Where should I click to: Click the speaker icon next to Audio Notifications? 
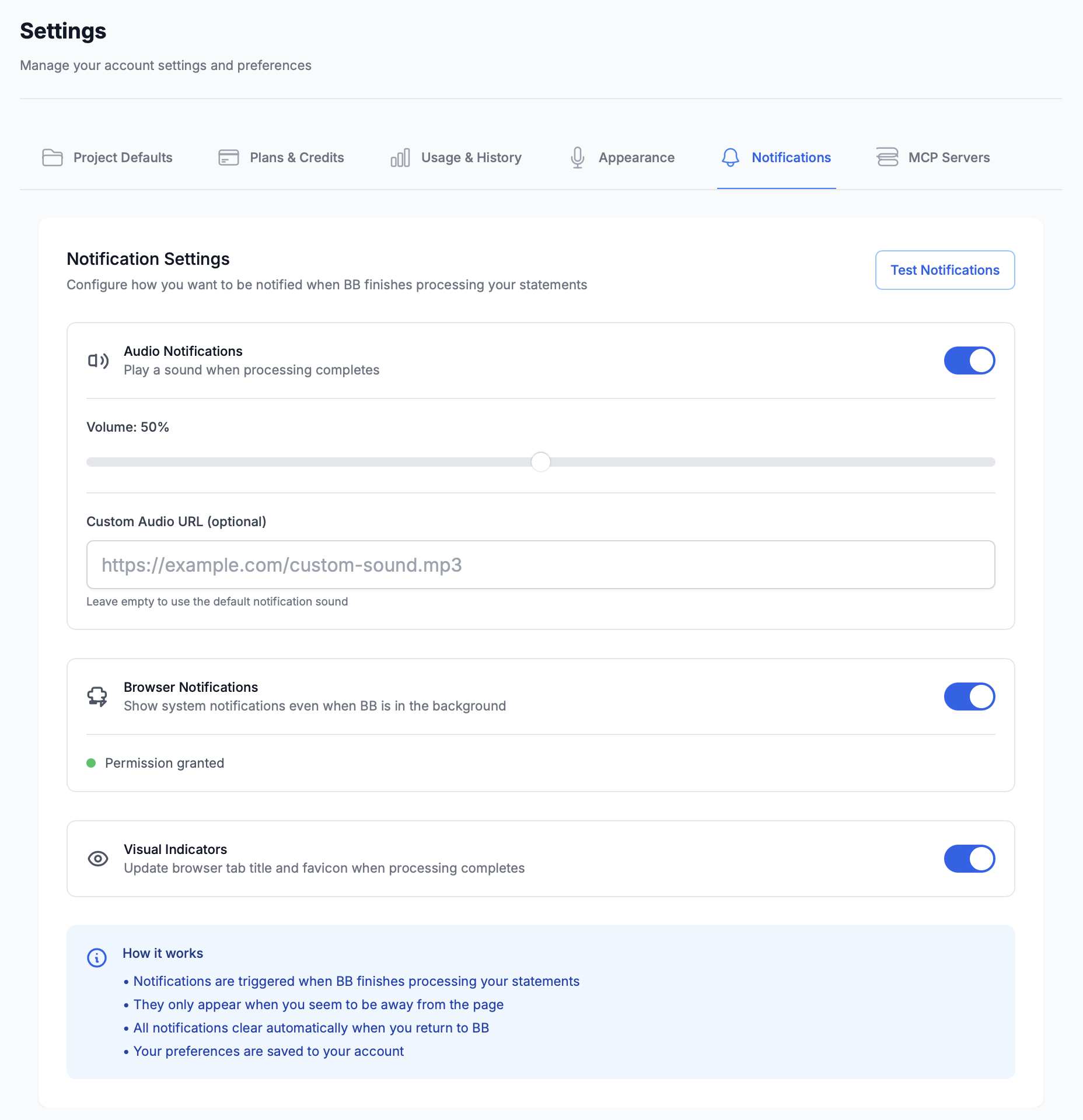[x=98, y=361]
